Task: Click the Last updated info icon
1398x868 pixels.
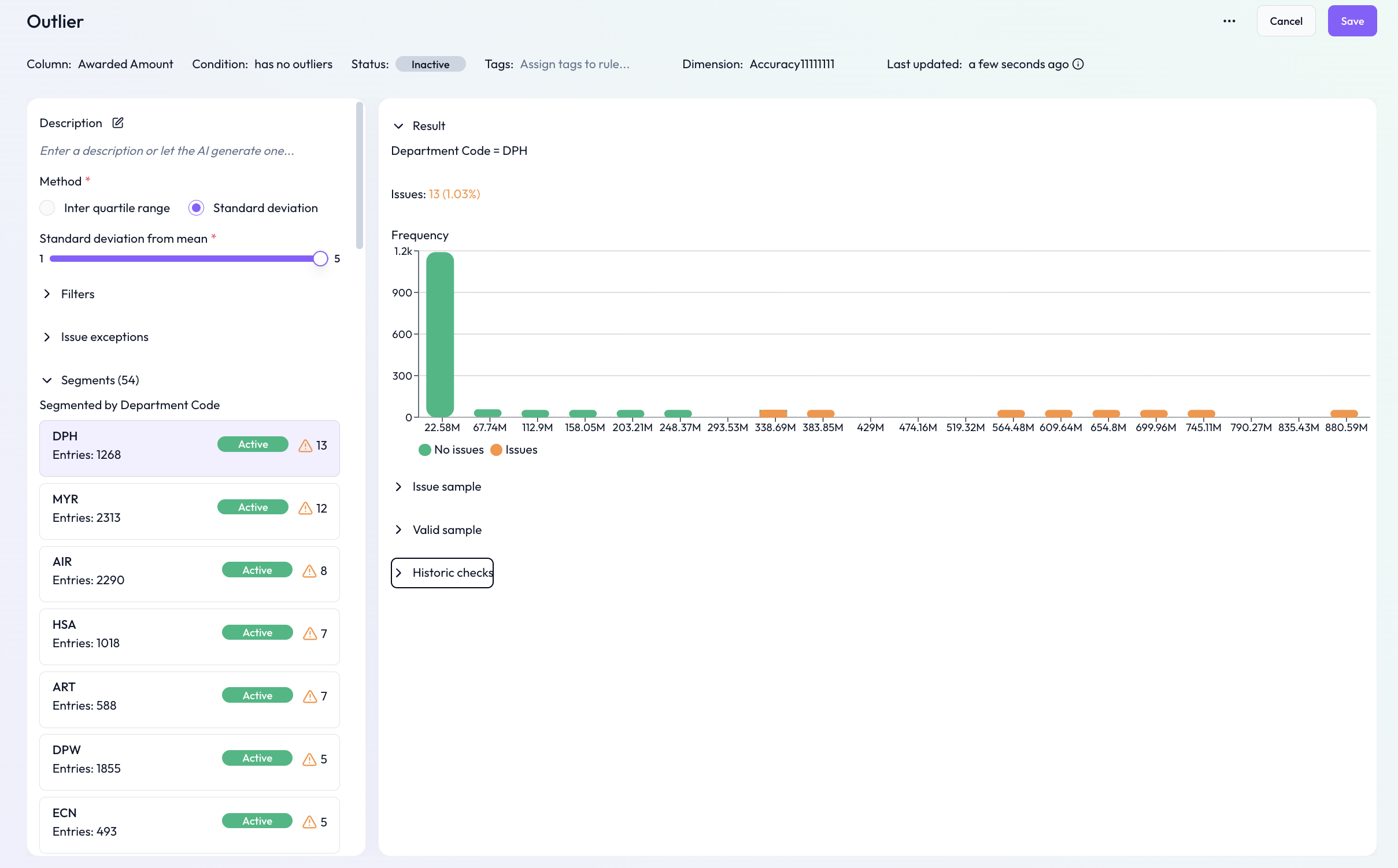Action: coord(1078,64)
